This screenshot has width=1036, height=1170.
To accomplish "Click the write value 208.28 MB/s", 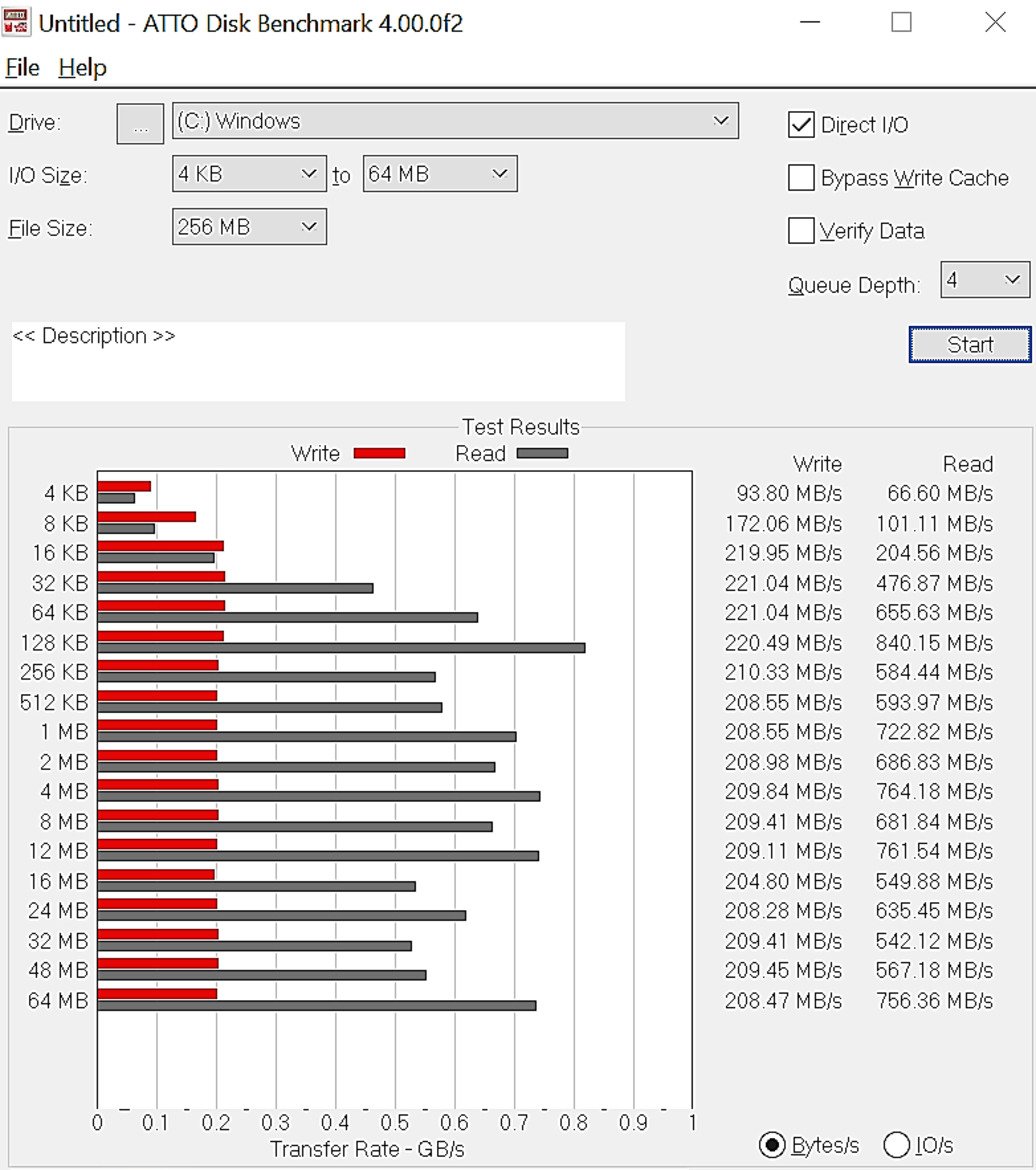I will tap(783, 911).
